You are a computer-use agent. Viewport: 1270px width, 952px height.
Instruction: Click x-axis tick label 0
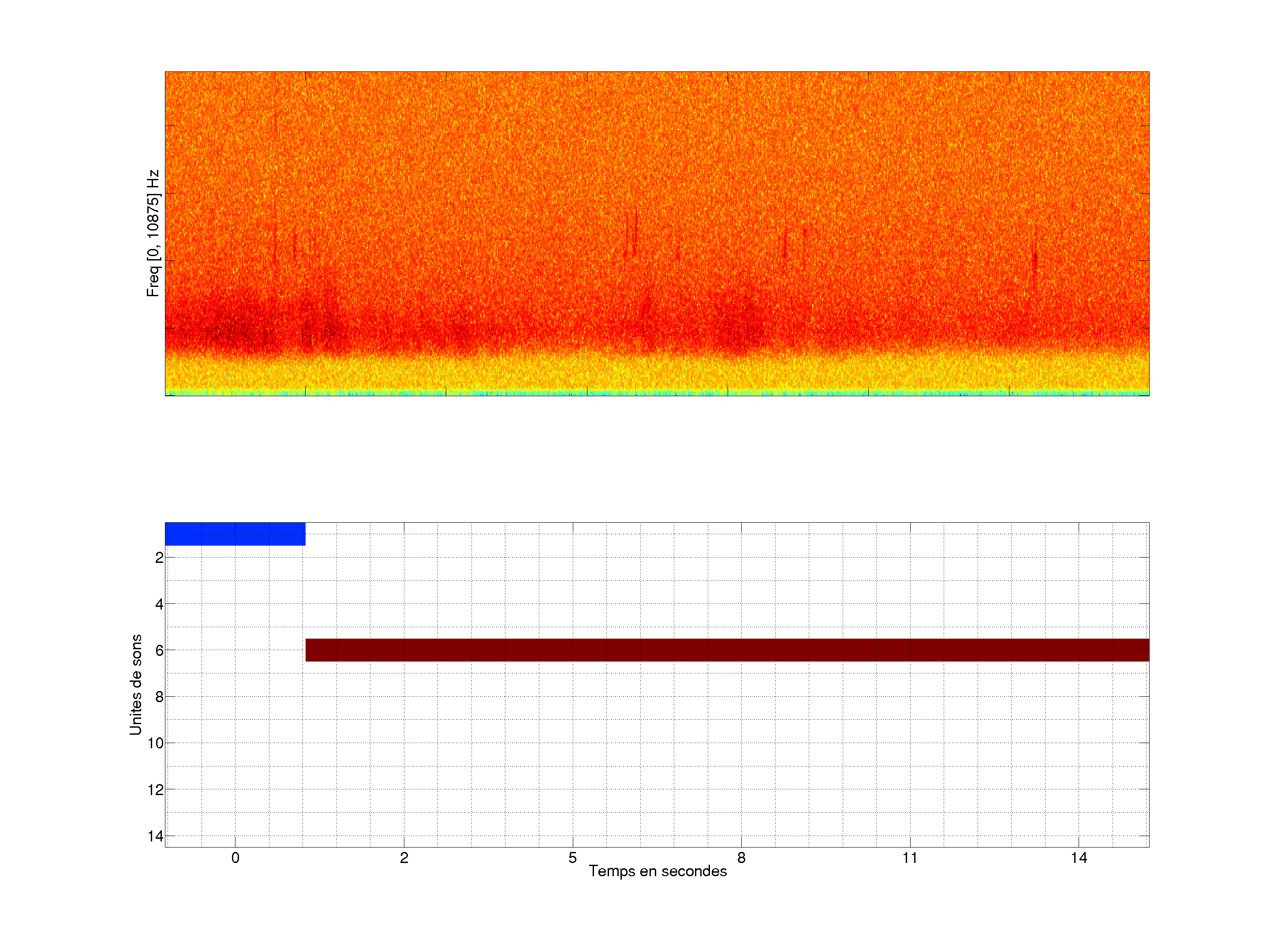(x=235, y=858)
